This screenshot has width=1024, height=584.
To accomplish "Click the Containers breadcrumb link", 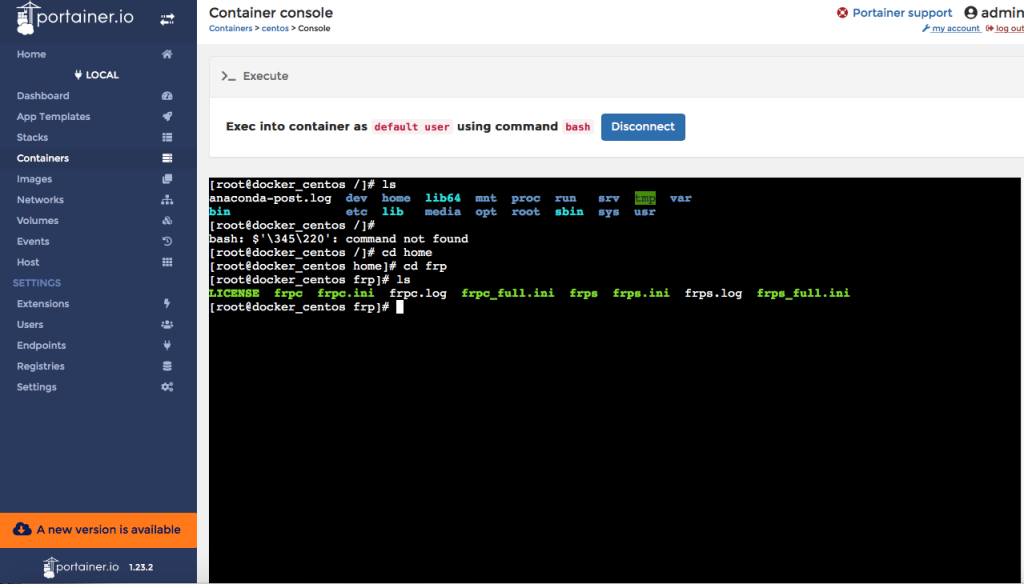I will [230, 29].
